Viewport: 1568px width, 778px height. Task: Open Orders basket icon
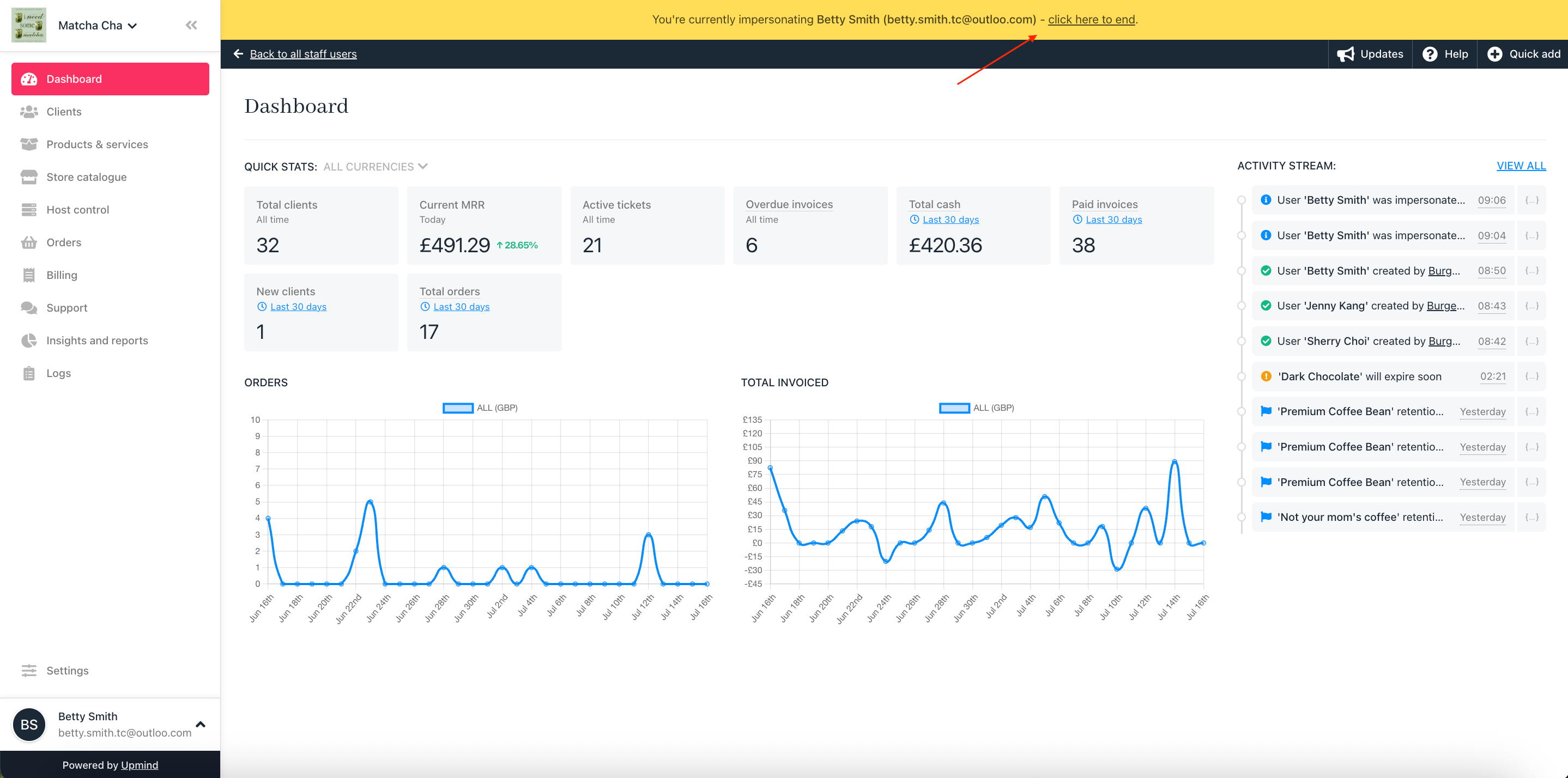(x=28, y=242)
